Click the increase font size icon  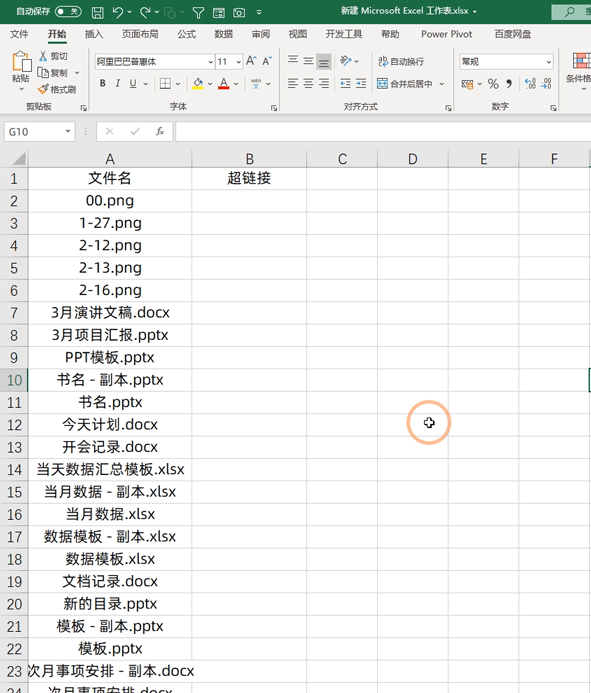[251, 61]
